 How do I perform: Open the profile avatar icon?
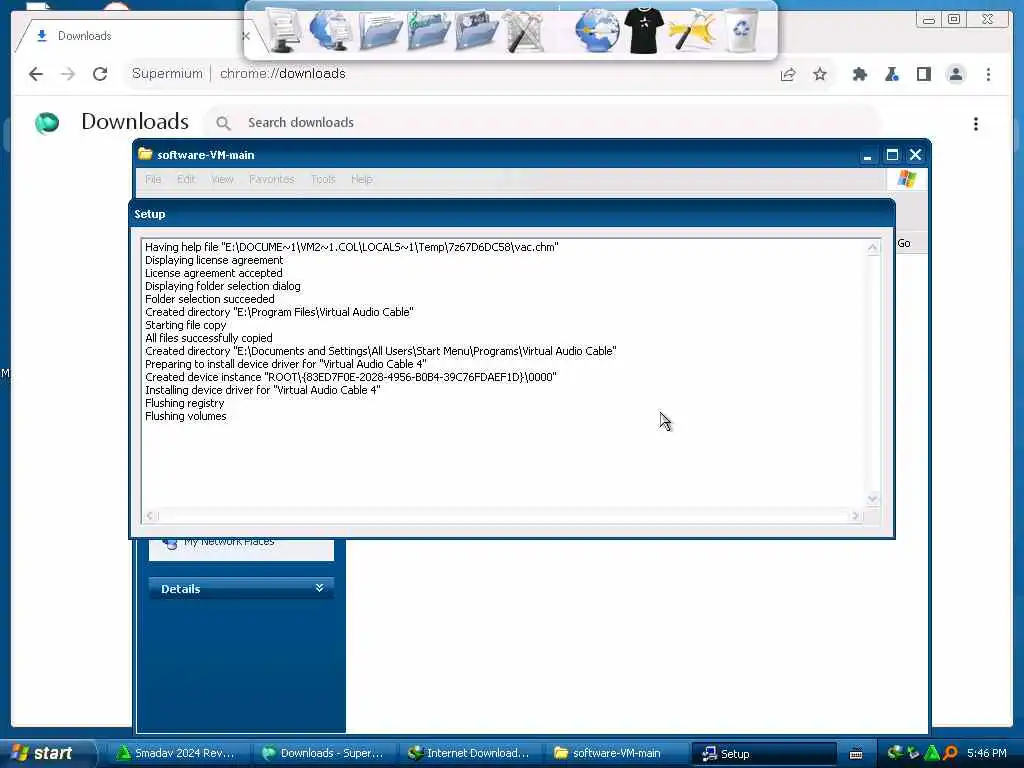955,74
